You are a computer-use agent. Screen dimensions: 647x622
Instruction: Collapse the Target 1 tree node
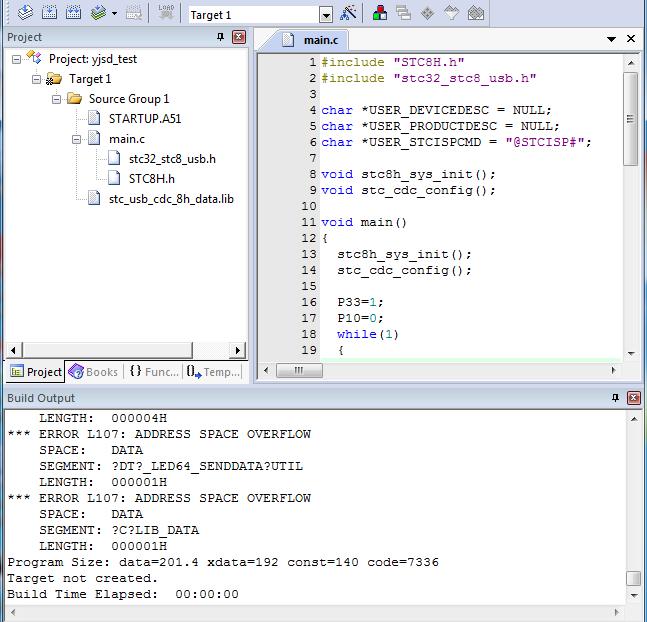(36, 79)
